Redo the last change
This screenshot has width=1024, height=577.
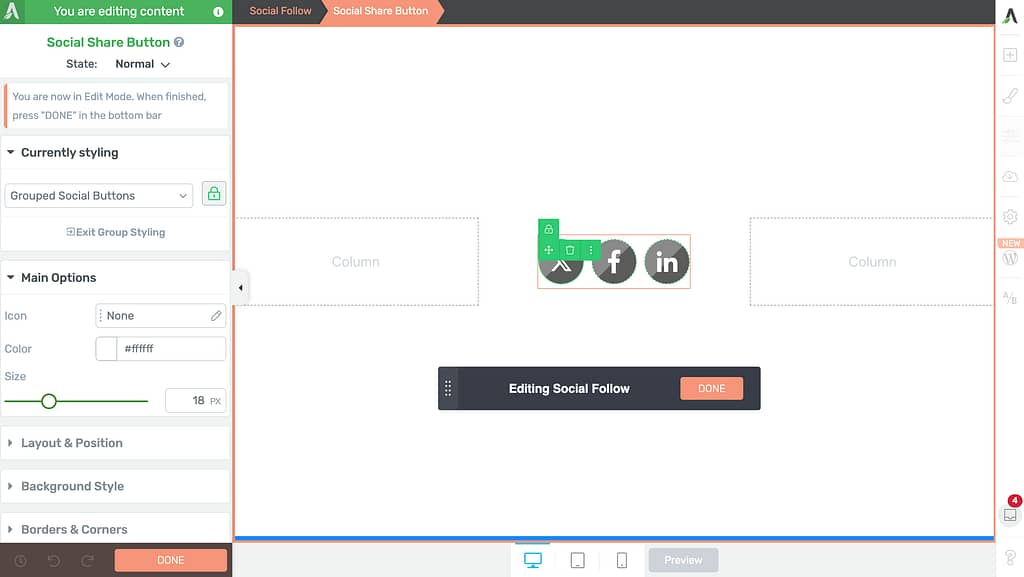pyautogui.click(x=88, y=561)
